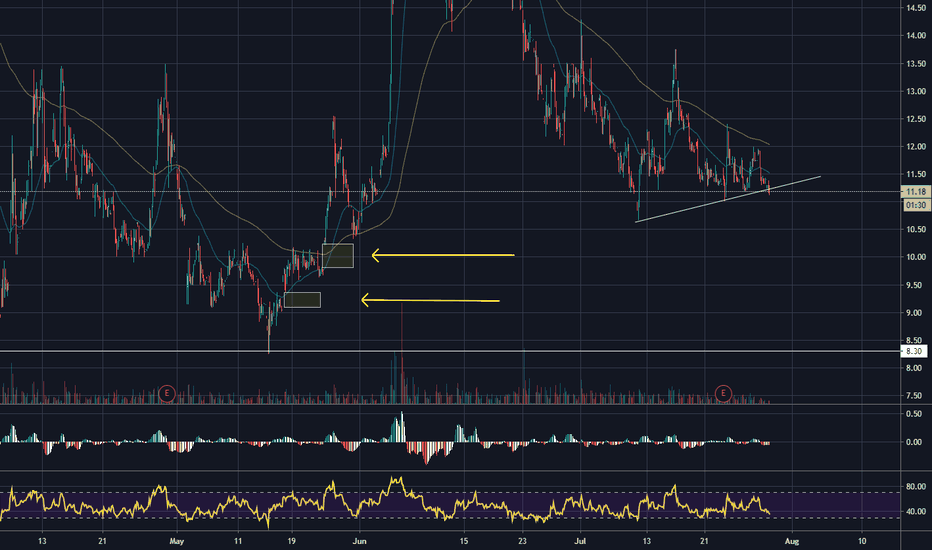Image resolution: width=932 pixels, height=550 pixels.
Task: Click the May label on time axis
Action: coord(177,541)
